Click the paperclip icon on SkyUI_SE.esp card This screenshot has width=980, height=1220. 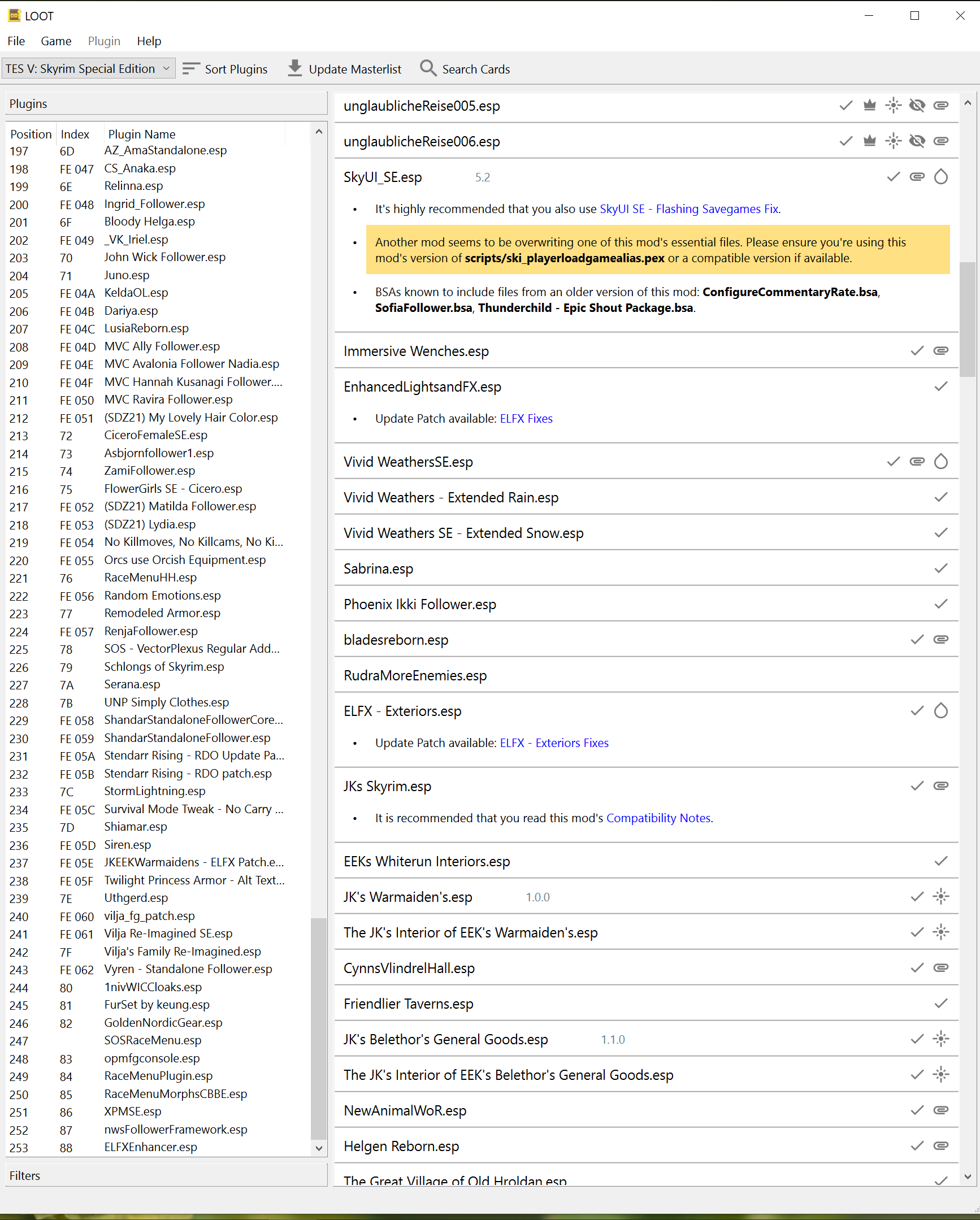pos(917,177)
